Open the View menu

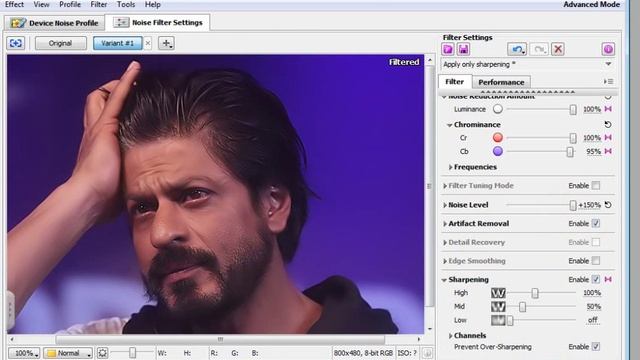41,4
